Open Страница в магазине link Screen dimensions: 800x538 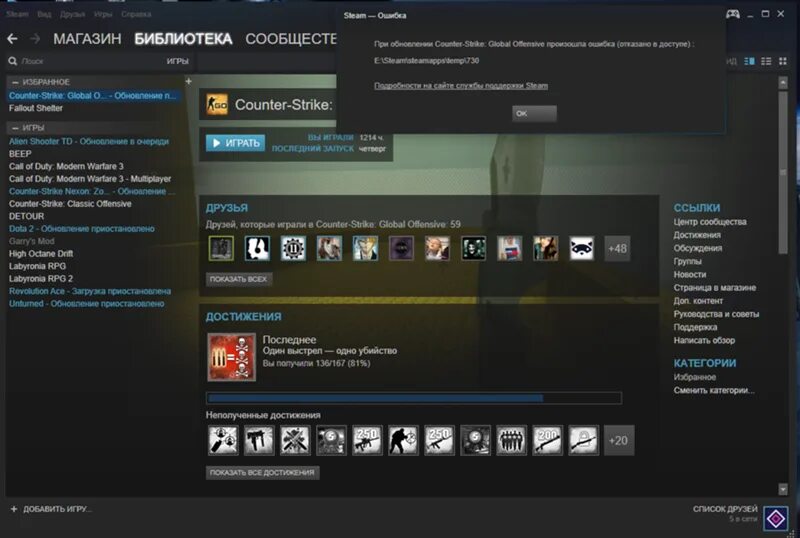point(714,287)
